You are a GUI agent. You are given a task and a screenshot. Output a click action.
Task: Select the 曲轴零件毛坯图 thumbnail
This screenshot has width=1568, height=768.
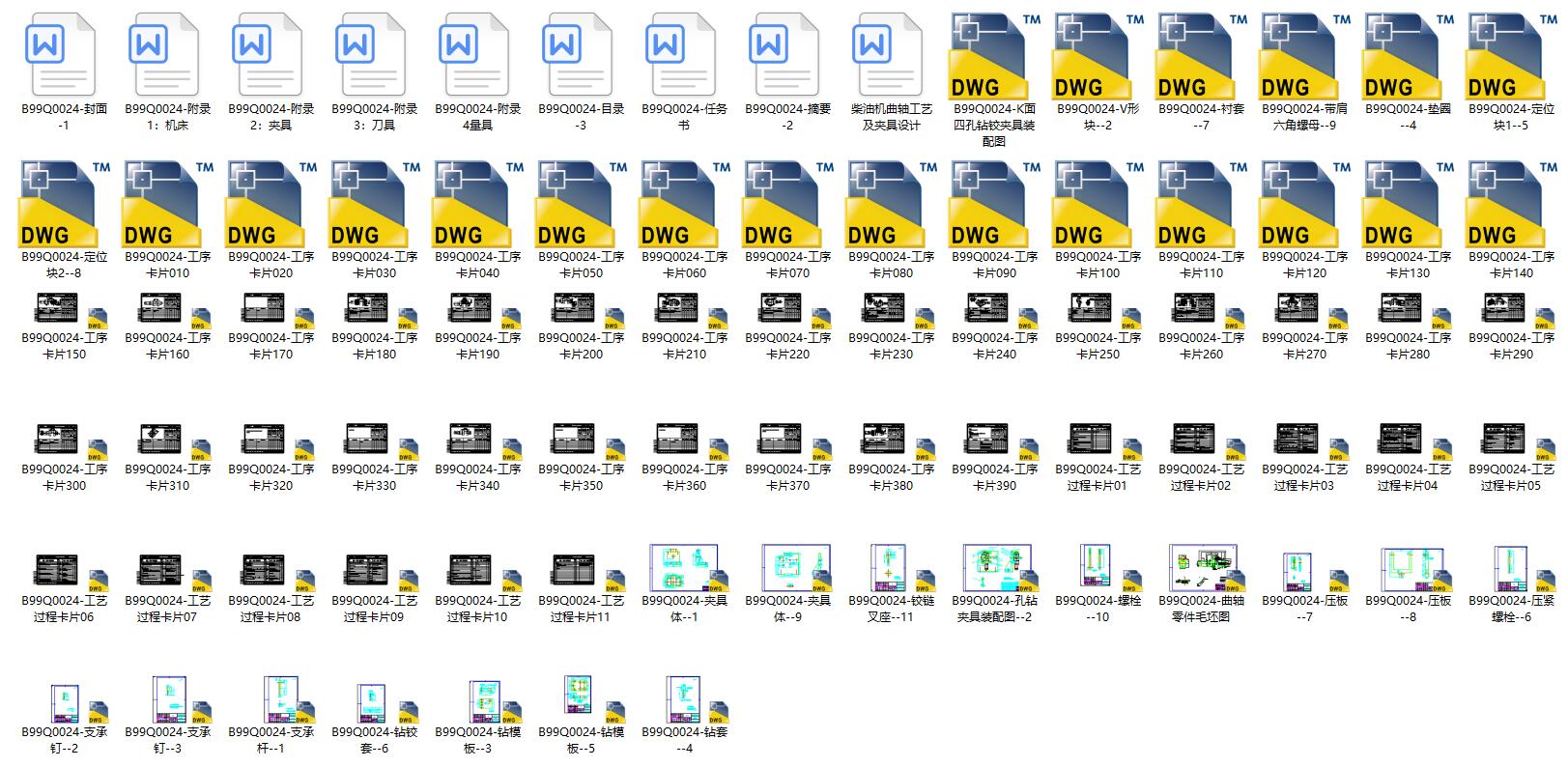click(1201, 568)
